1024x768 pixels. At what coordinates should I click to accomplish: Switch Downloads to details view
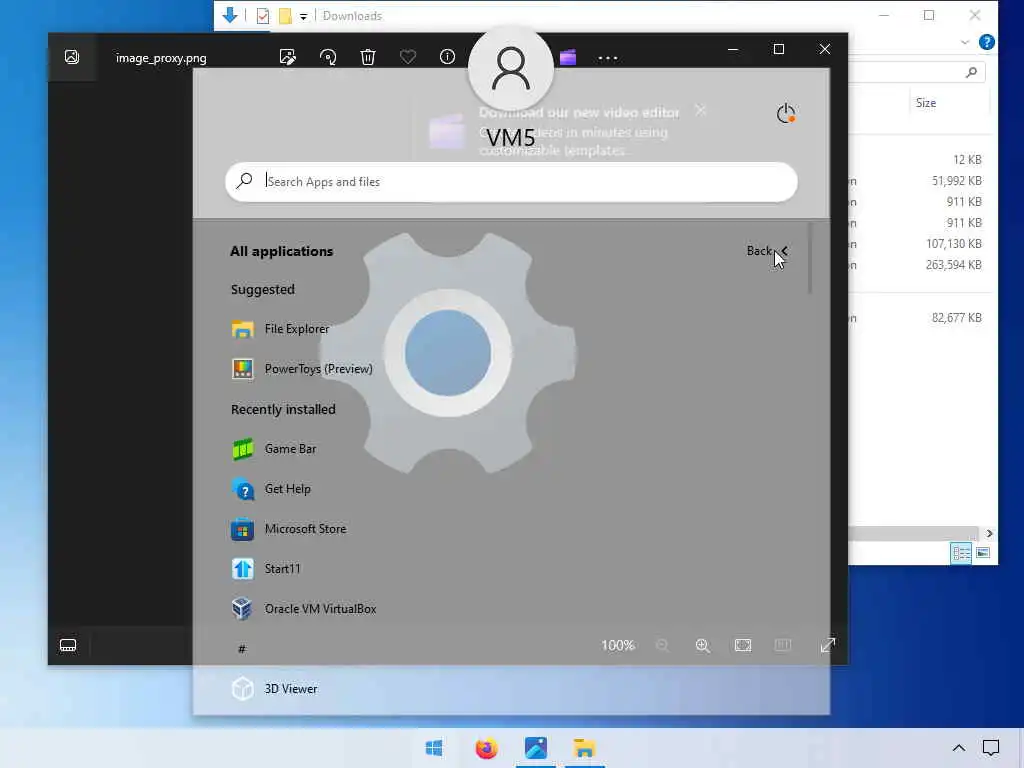[961, 553]
